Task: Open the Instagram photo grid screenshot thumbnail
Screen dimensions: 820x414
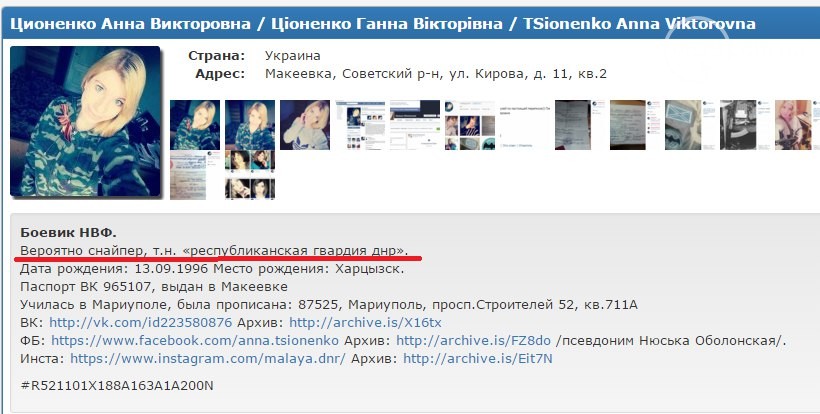Action: 470,125
